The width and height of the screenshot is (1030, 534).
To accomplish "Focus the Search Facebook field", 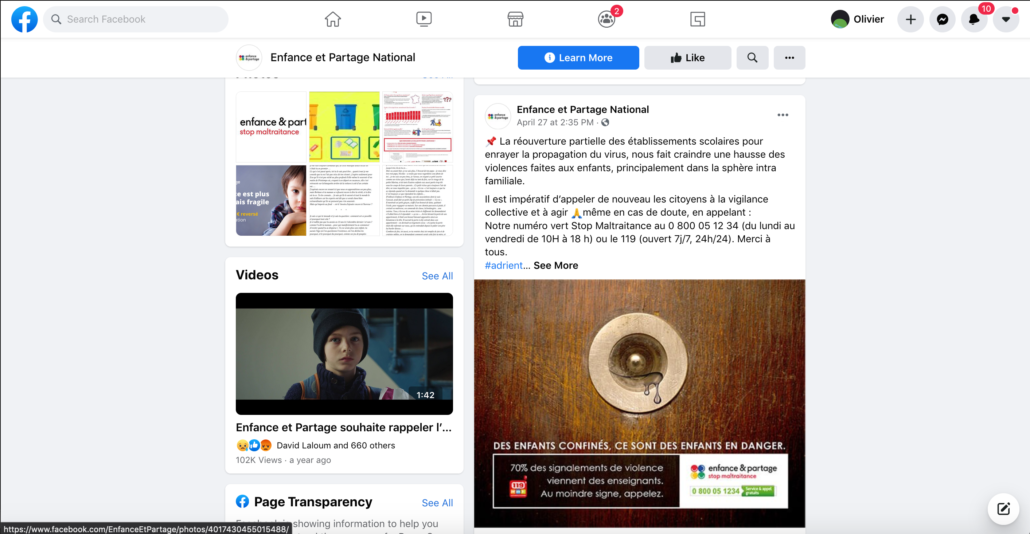I will [x=136, y=19].
